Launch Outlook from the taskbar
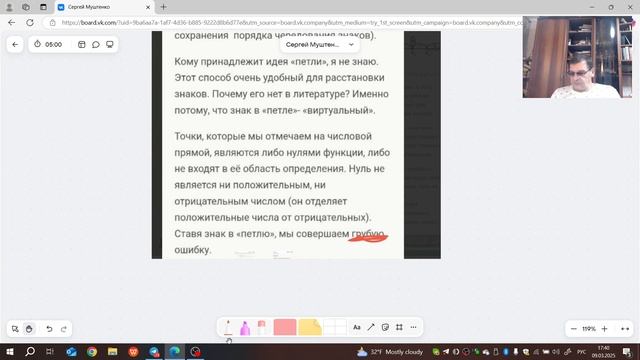The width and height of the screenshot is (640, 360). [x=71, y=351]
